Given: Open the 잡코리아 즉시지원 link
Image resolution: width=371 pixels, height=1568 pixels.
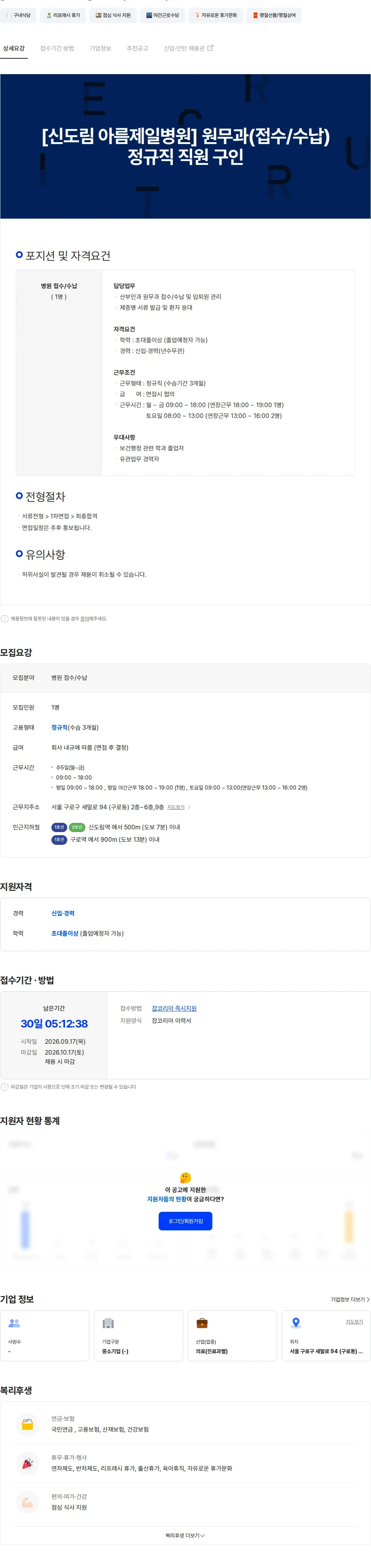Looking at the screenshot, I should pos(174,1009).
